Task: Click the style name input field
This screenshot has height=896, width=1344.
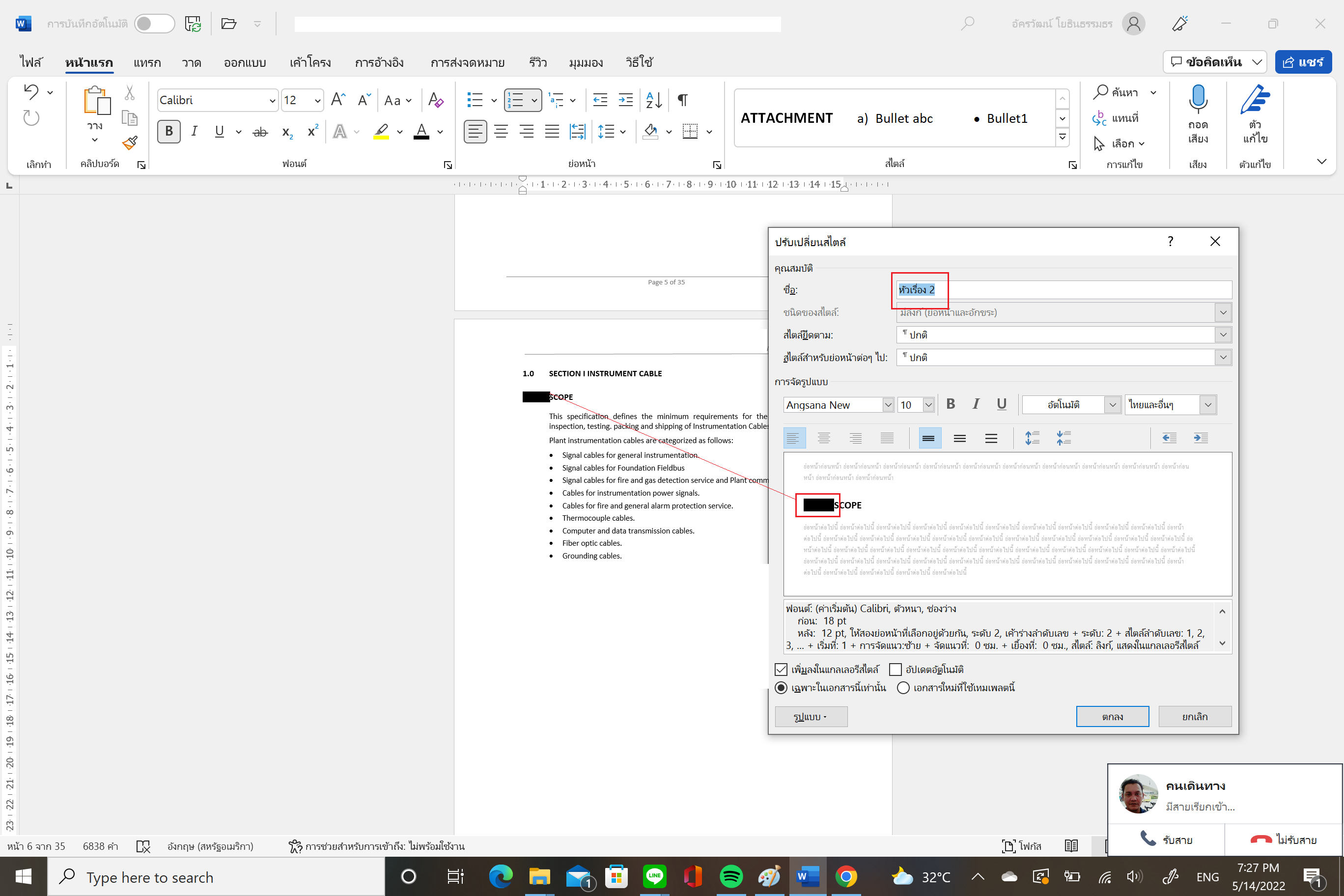Action: [x=1063, y=290]
